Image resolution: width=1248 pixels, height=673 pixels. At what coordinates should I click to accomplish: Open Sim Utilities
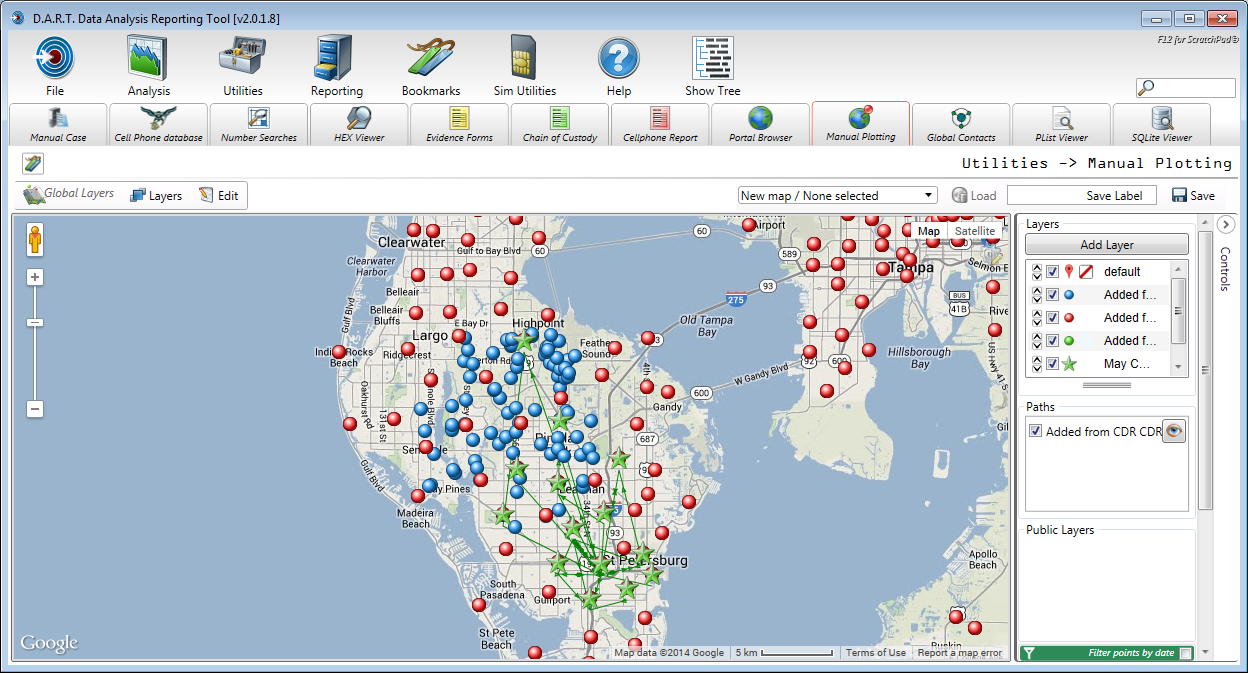(524, 58)
